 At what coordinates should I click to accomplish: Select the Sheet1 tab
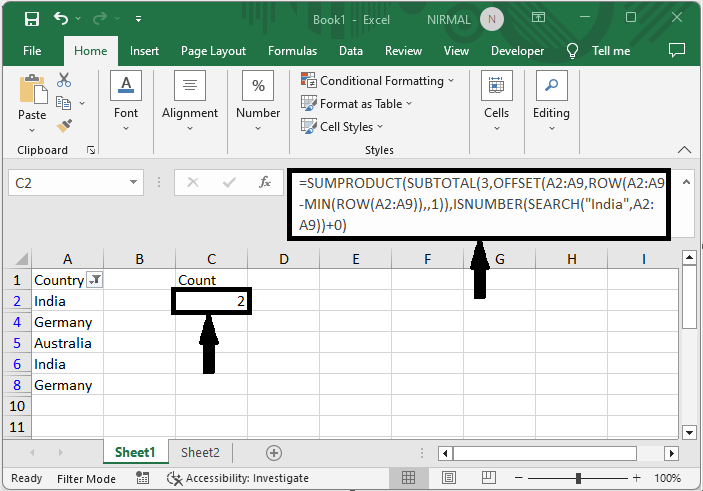point(135,452)
